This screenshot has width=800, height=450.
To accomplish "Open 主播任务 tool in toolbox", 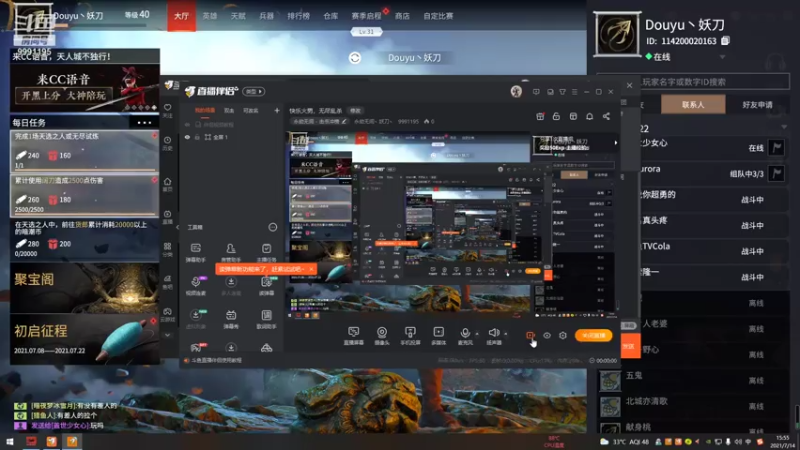I will tap(266, 252).
